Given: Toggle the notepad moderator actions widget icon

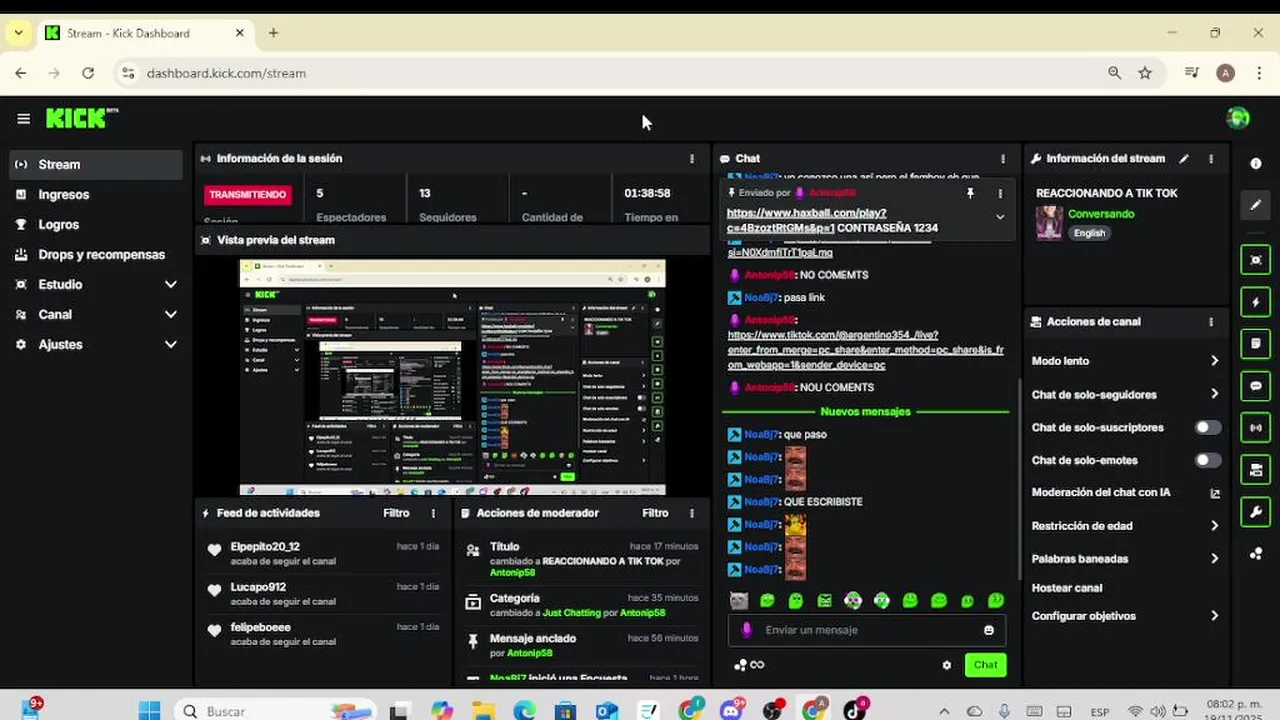Looking at the screenshot, I should [x=1256, y=344].
